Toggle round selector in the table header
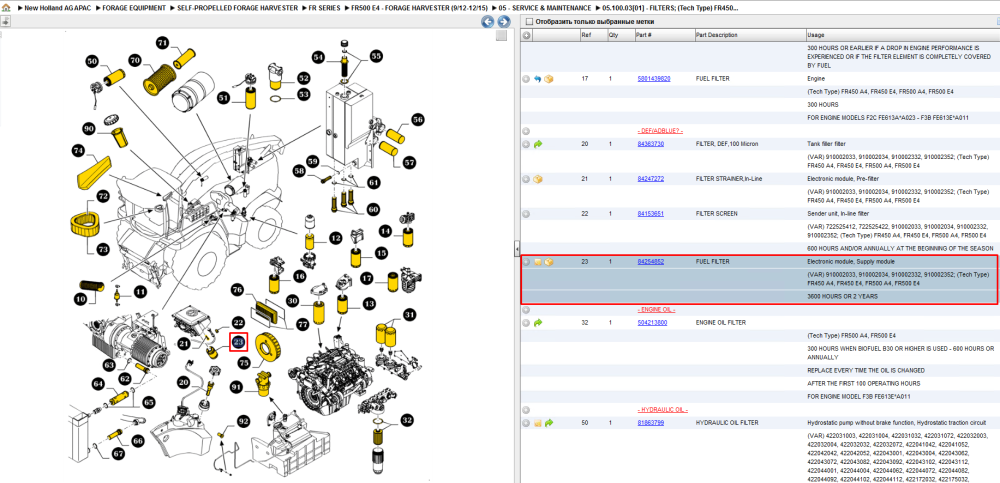 pyautogui.click(x=526, y=35)
